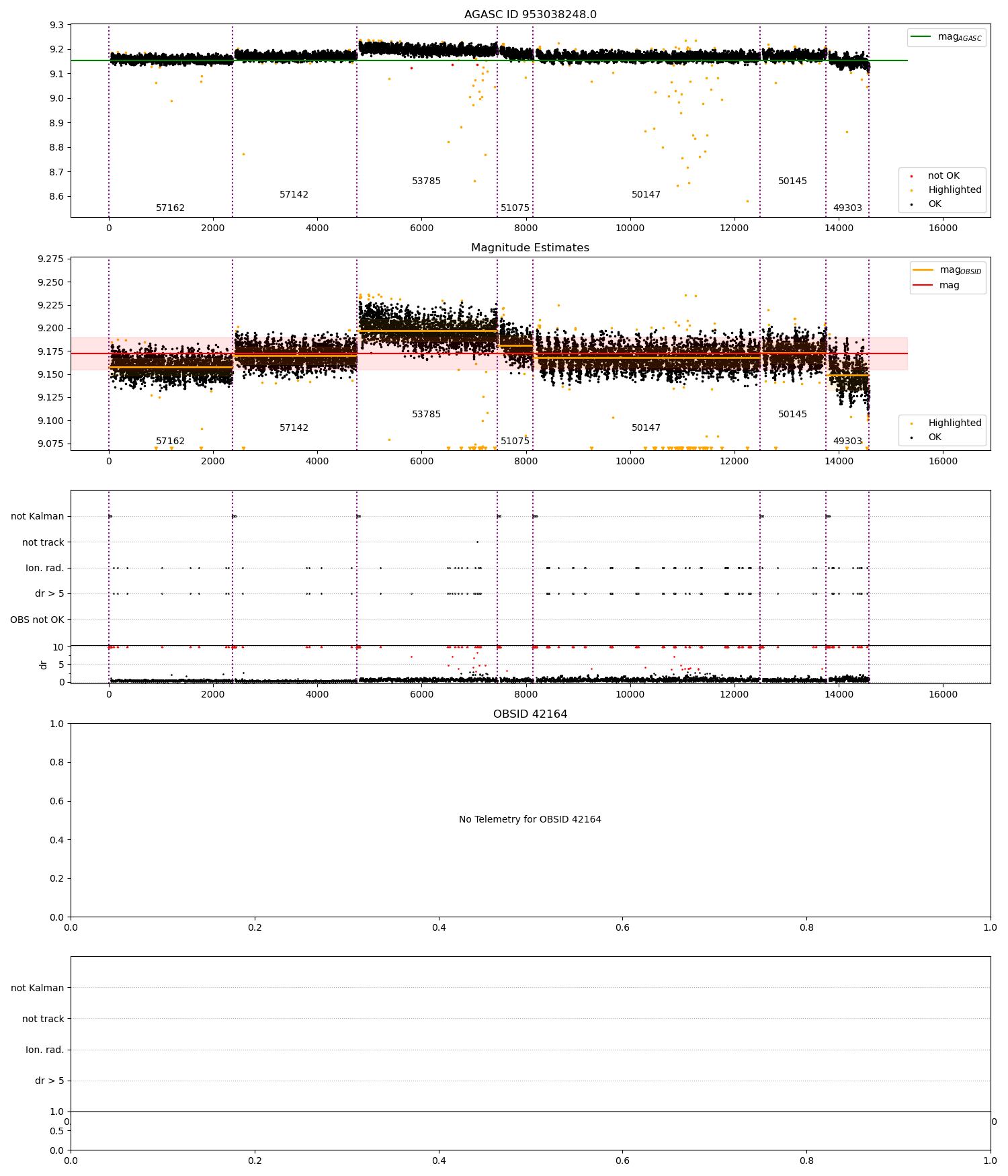
Task: Select 'OK' in Magnitude Estimates legend
Action: click(935, 437)
